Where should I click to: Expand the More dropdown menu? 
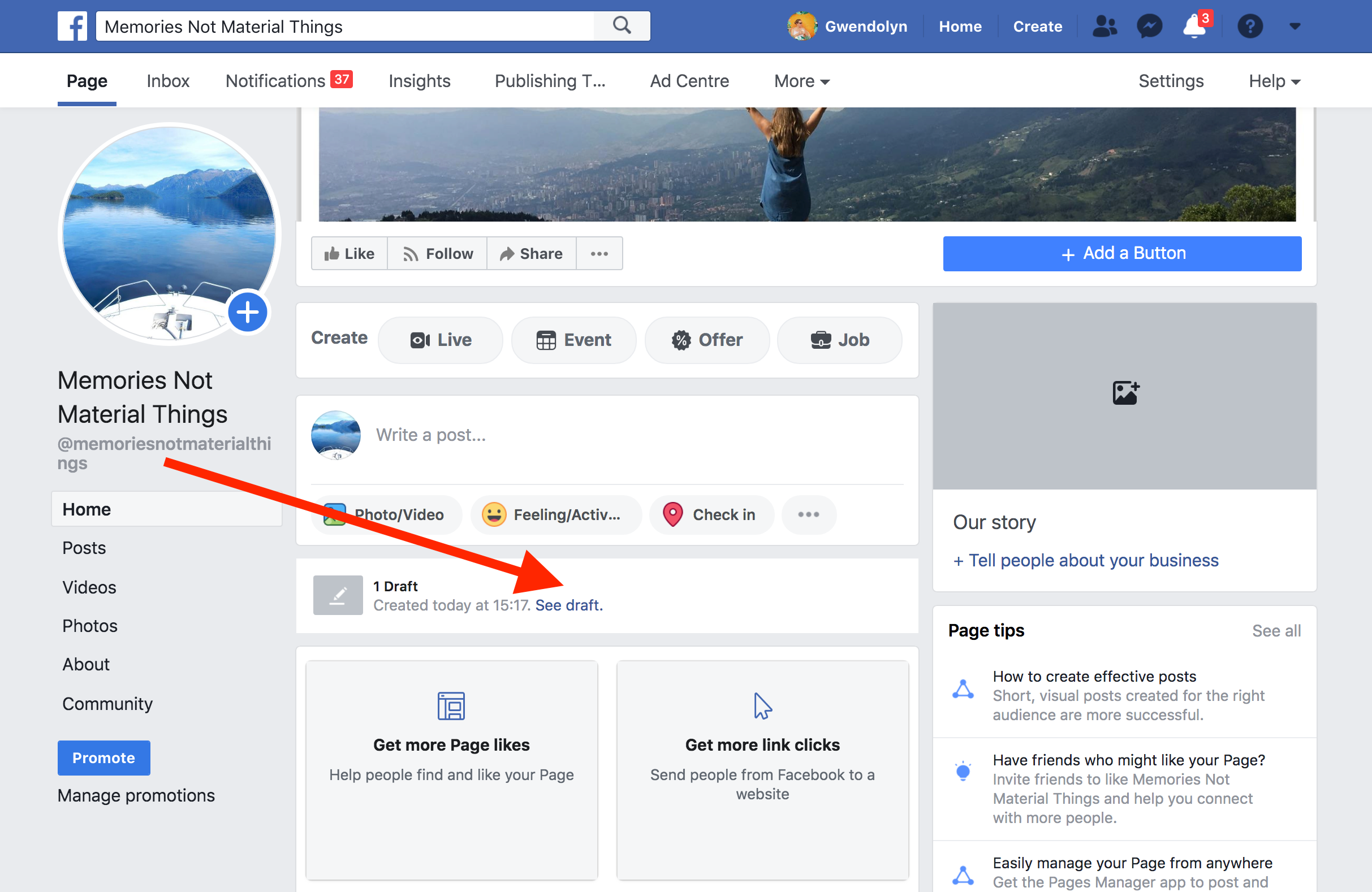tap(801, 81)
